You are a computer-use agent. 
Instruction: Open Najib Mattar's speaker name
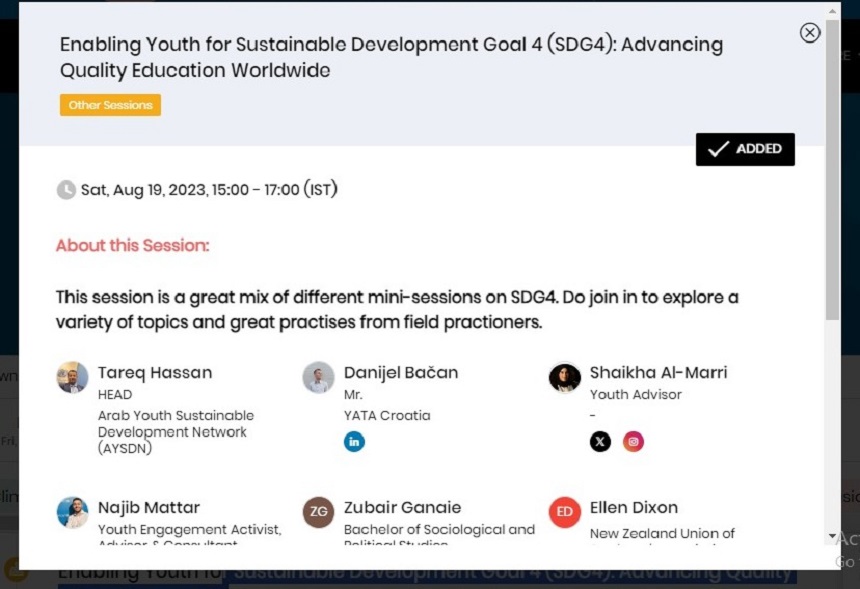149,508
